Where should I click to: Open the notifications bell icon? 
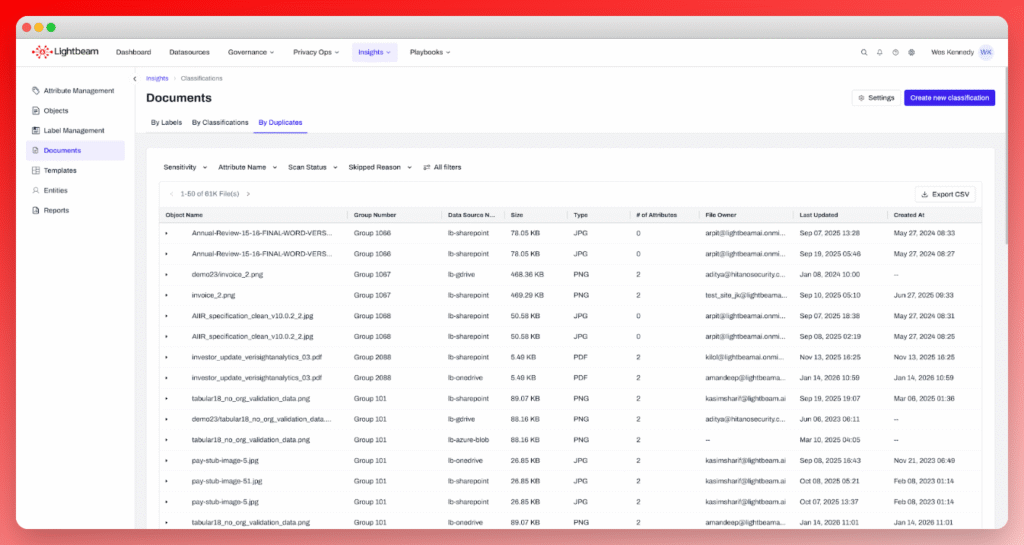click(x=880, y=52)
